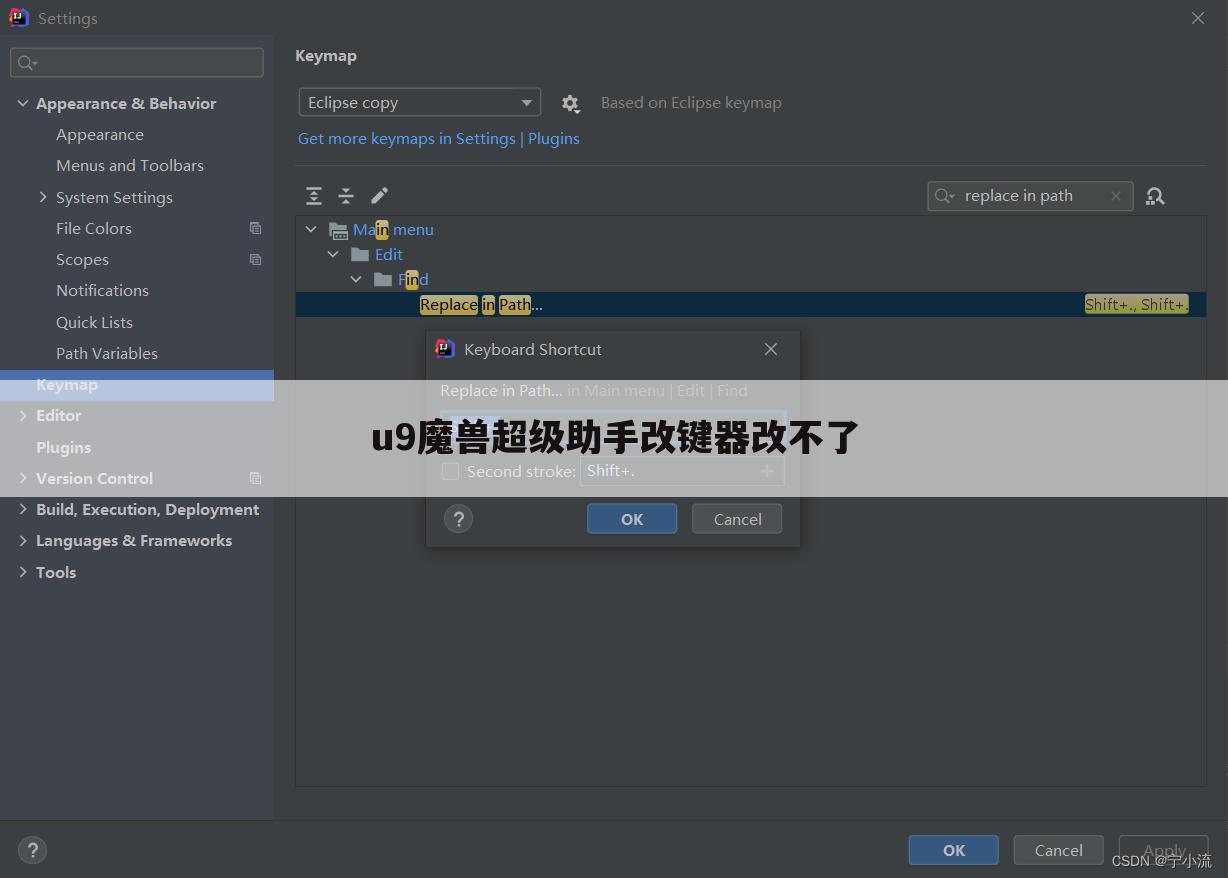Expand Version Control settings section

pos(22,478)
